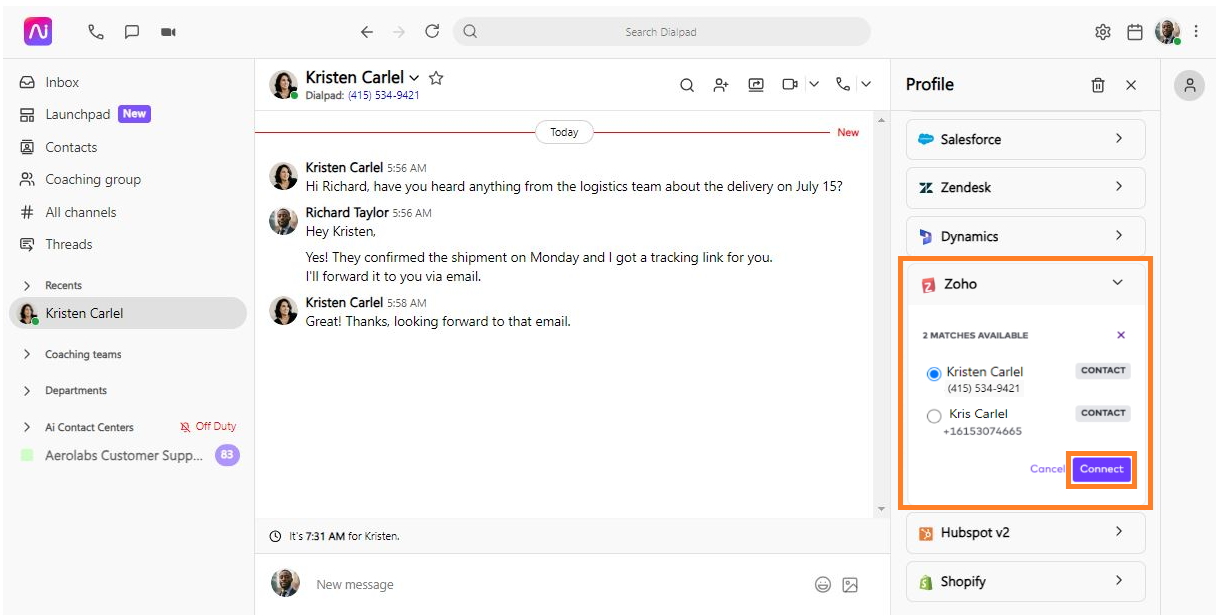Click the chat scrollbar down arrow
Screen dimensions: 1216x615
(x=881, y=509)
